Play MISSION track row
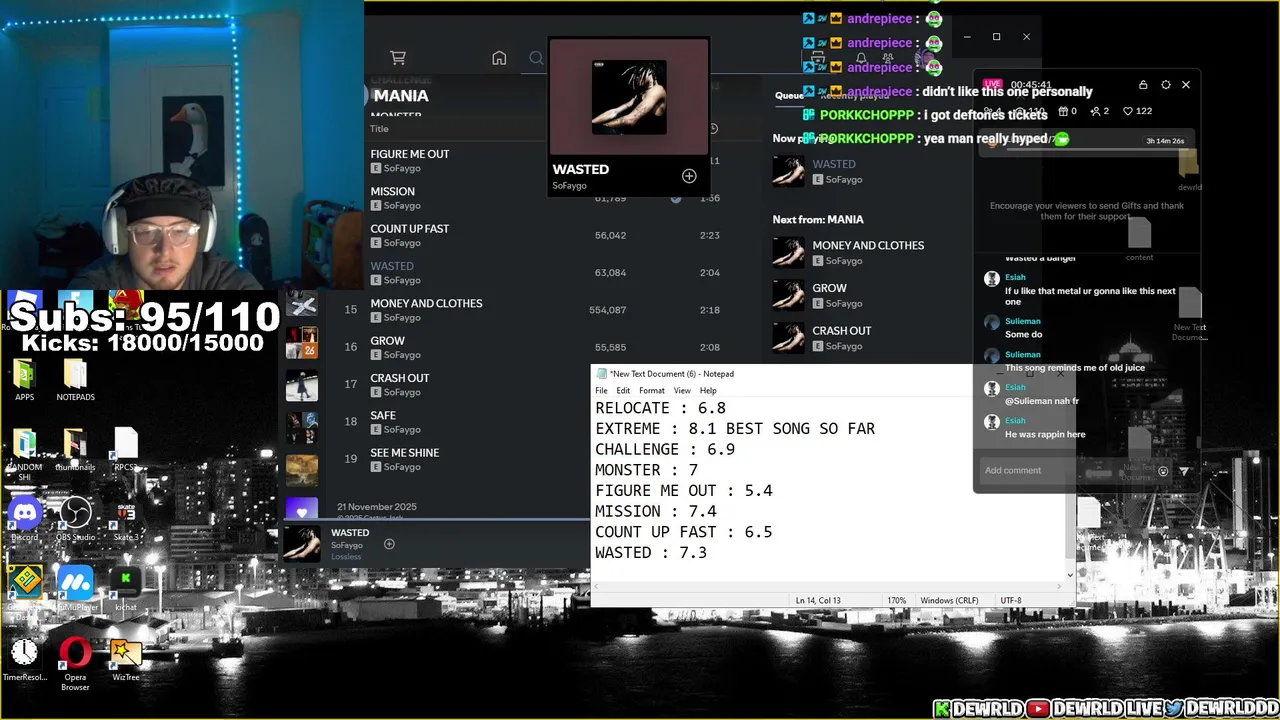1280x720 pixels. click(x=545, y=198)
